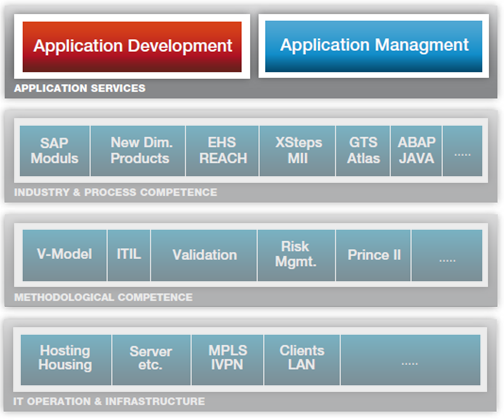Click the red Application Development box
504x420 pixels.
pos(132,47)
